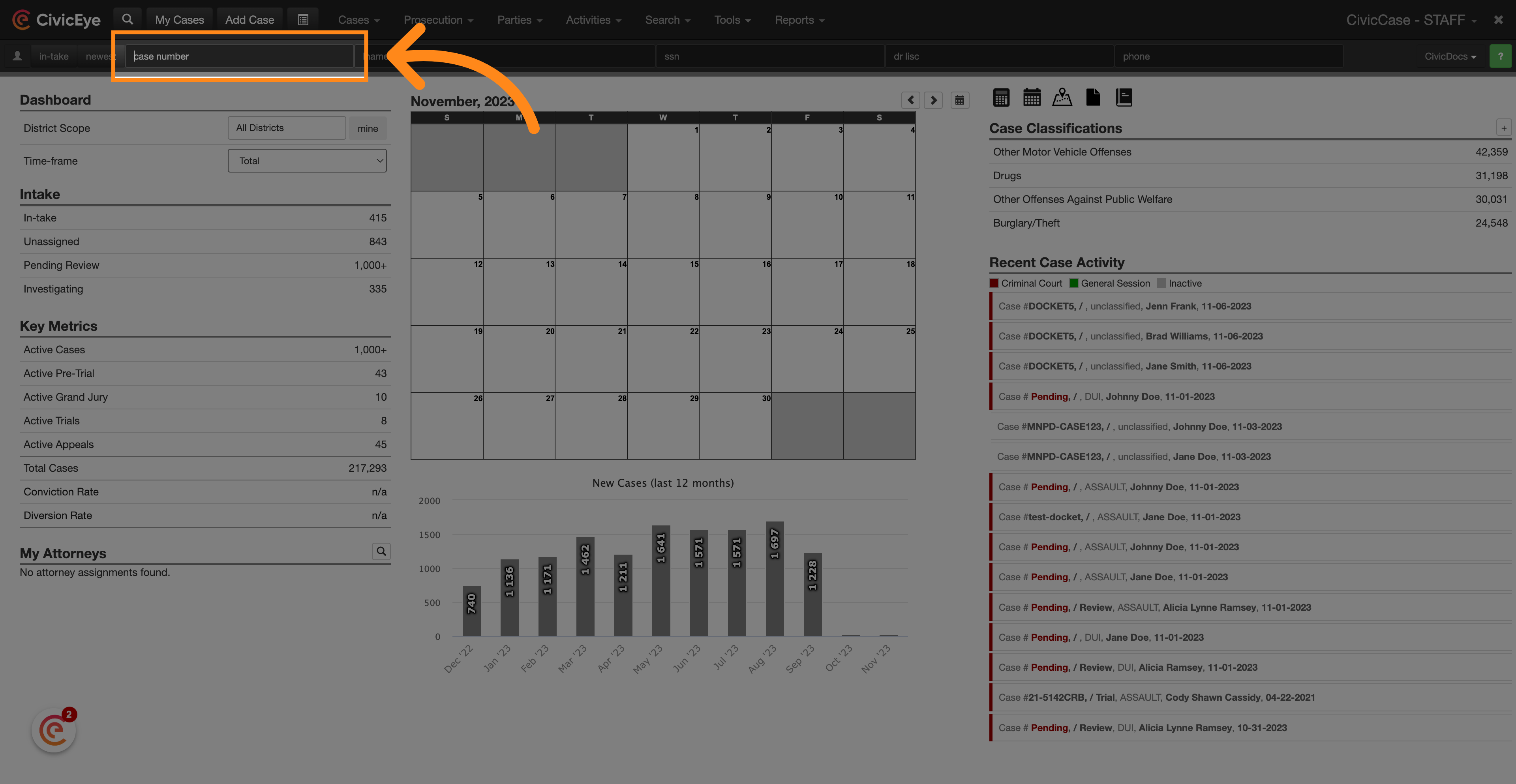Expand the CivicCase - STAFF dropdown
This screenshot has height=784, width=1516.
pyautogui.click(x=1411, y=20)
